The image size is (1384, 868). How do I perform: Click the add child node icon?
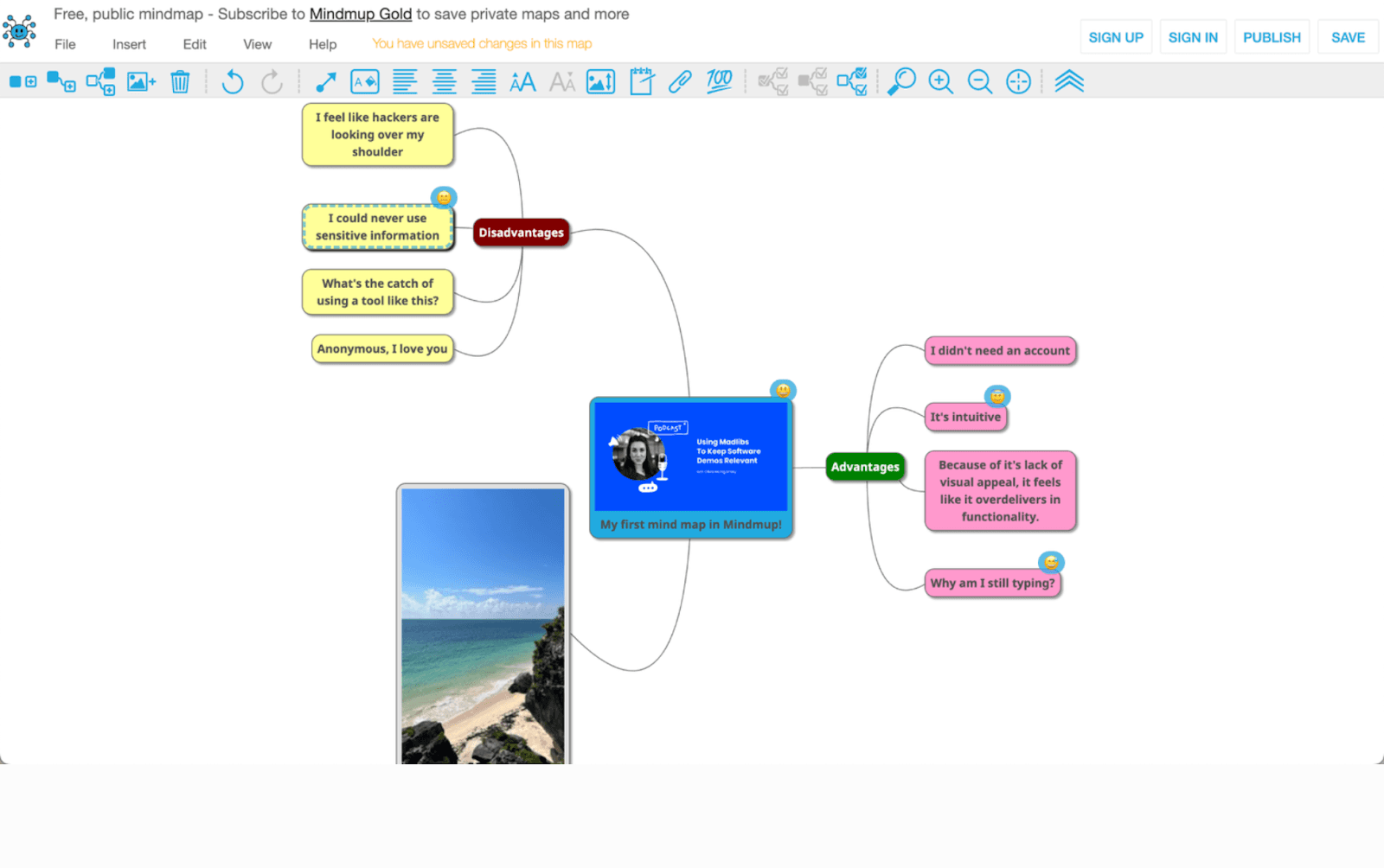[61, 81]
